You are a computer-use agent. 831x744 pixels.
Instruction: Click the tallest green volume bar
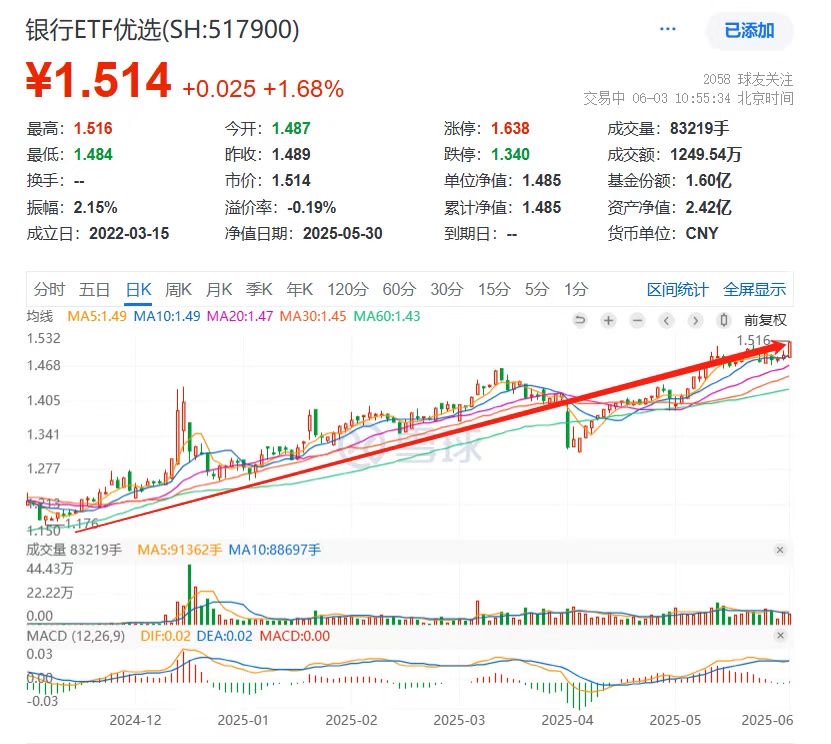click(190, 595)
